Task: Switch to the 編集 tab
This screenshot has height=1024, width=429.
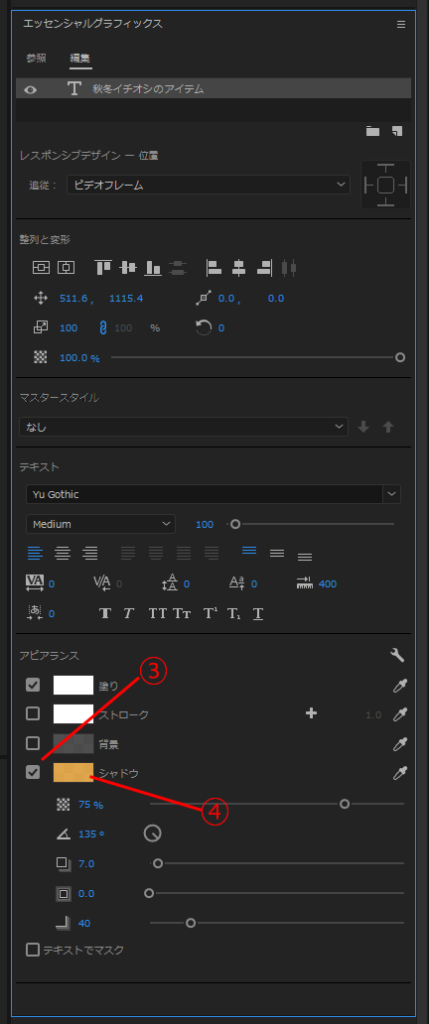Action: (81, 58)
